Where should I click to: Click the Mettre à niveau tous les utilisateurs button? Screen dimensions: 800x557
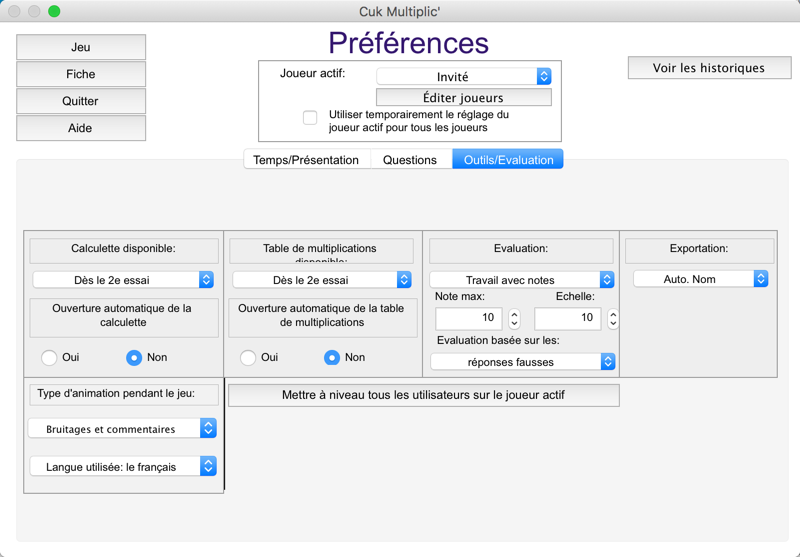point(423,395)
